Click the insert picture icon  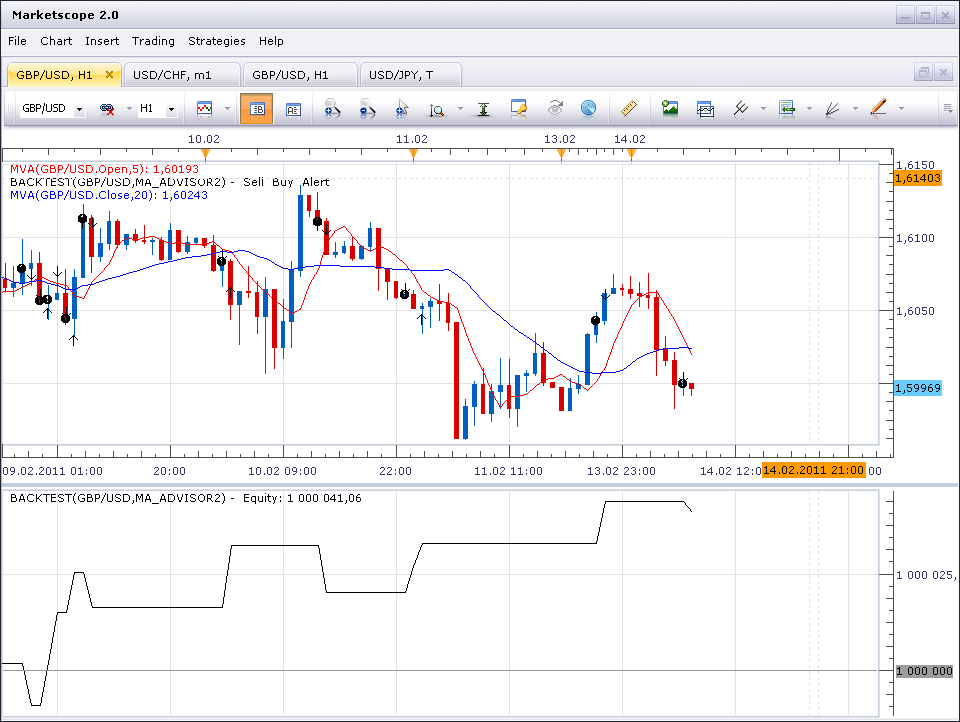[x=670, y=109]
